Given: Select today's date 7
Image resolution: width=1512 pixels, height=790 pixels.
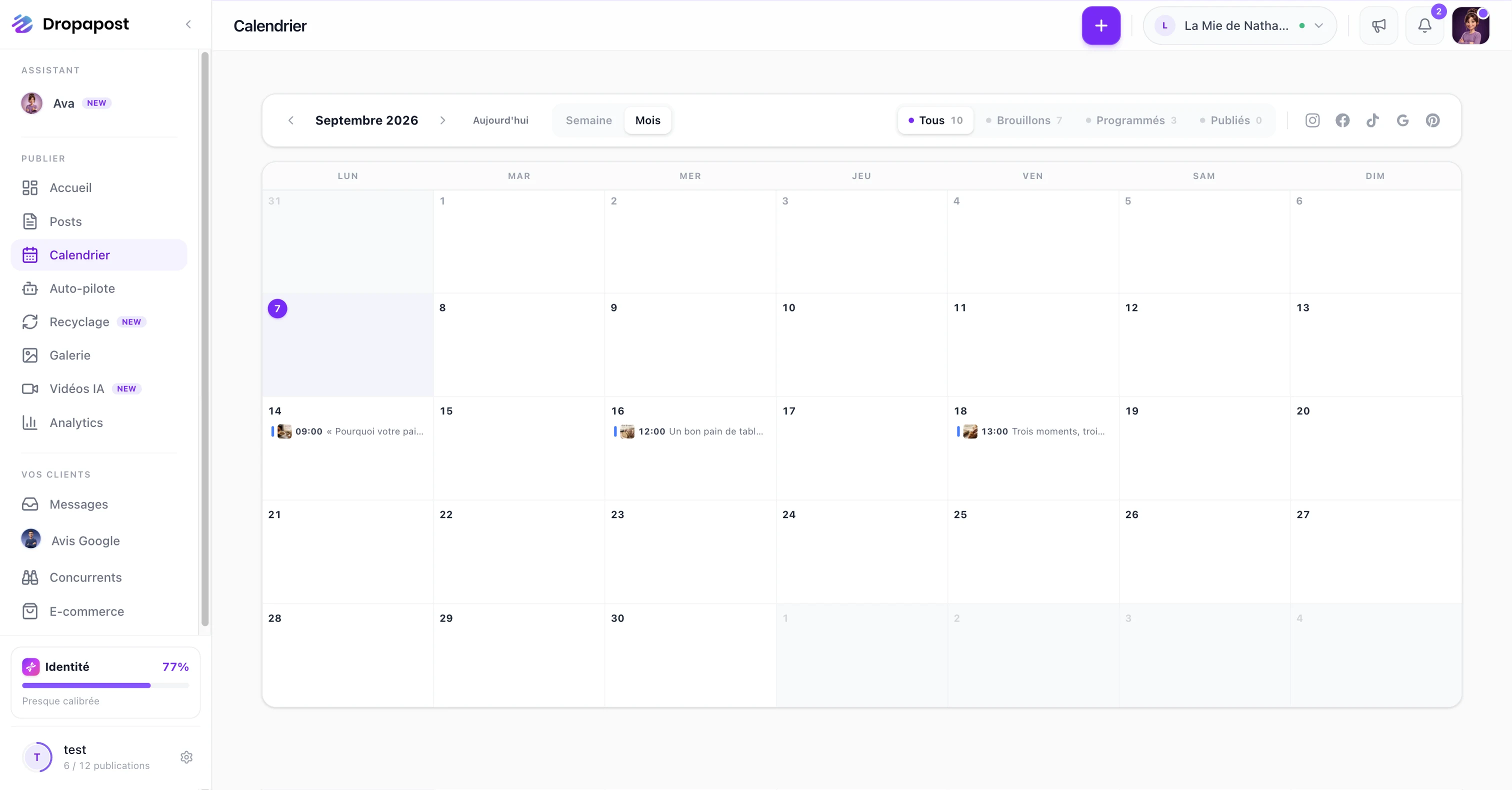Looking at the screenshot, I should click(277, 308).
